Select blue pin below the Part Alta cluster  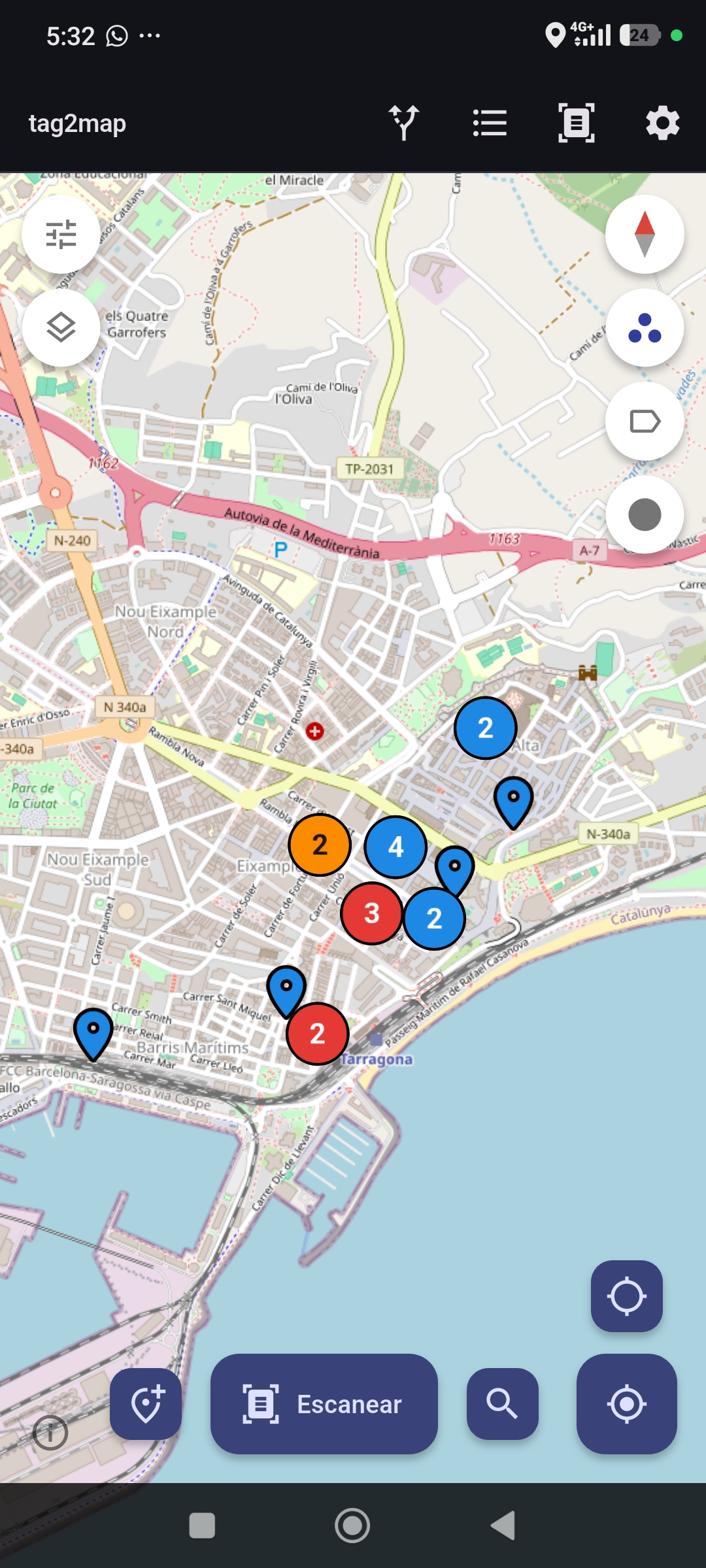[x=513, y=802]
